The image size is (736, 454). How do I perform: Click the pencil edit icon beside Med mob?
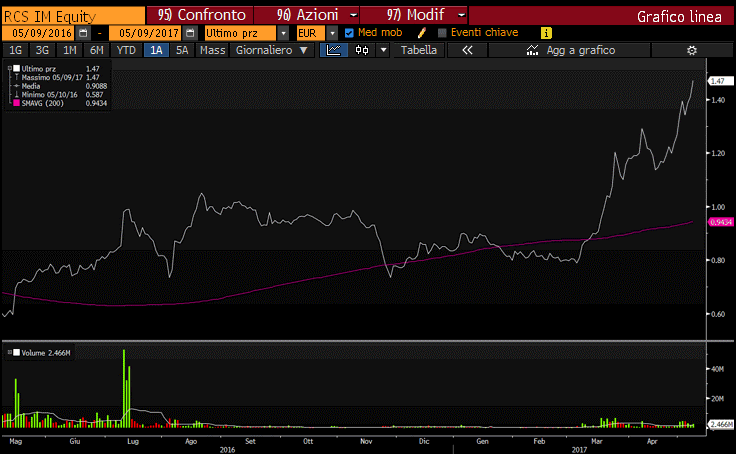pyautogui.click(x=422, y=33)
